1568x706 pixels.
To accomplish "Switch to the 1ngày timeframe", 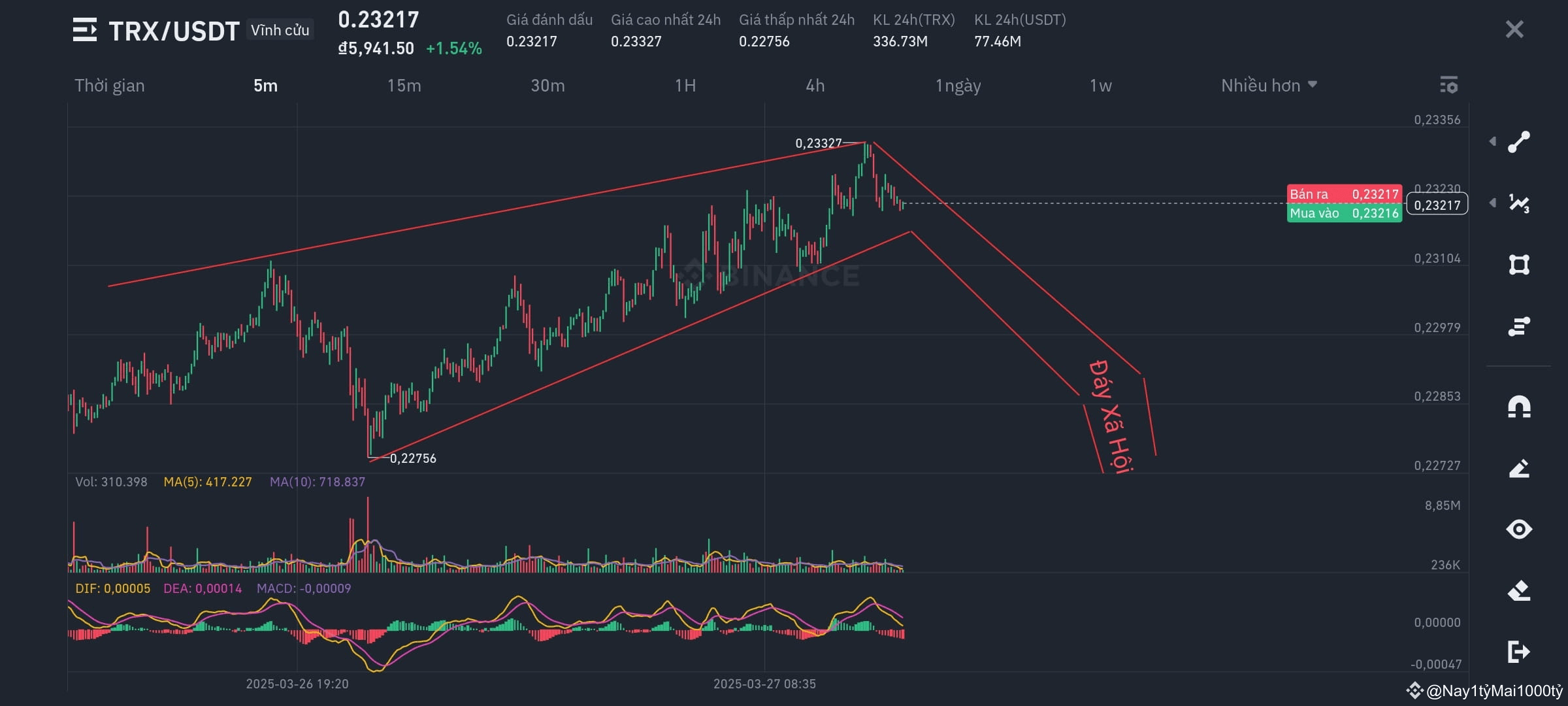I will coord(958,86).
